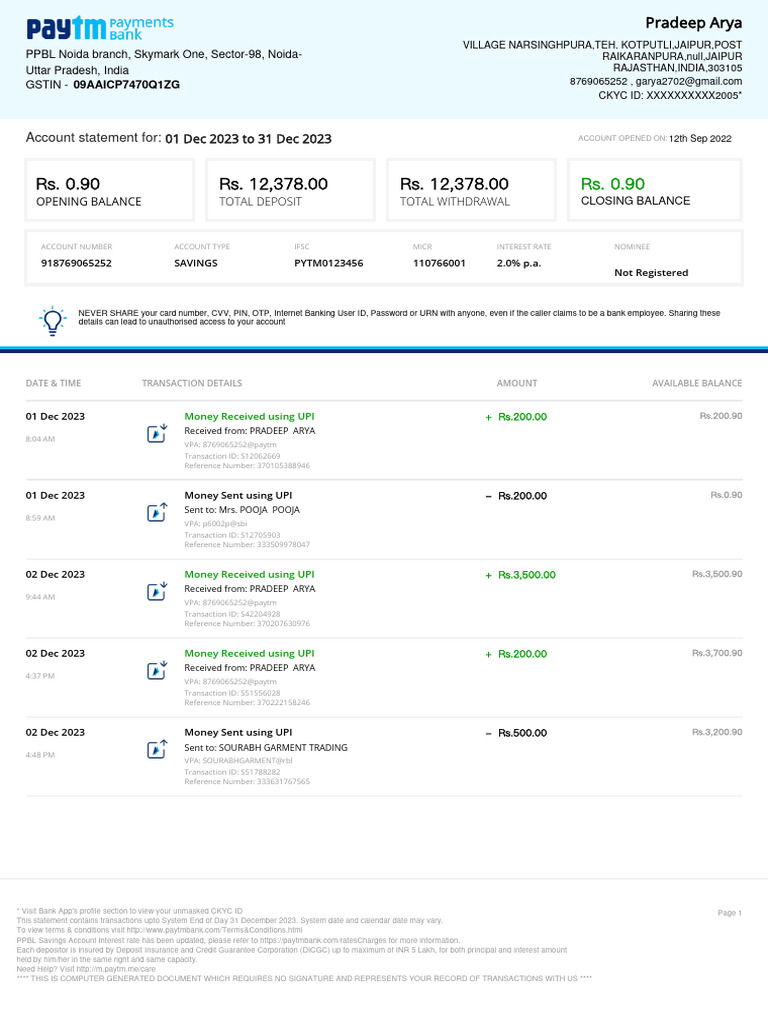The image size is (768, 1024).
Task: Click the statement period 01 Dec 2023 to 31 Dec 2023
Action: [x=248, y=138]
